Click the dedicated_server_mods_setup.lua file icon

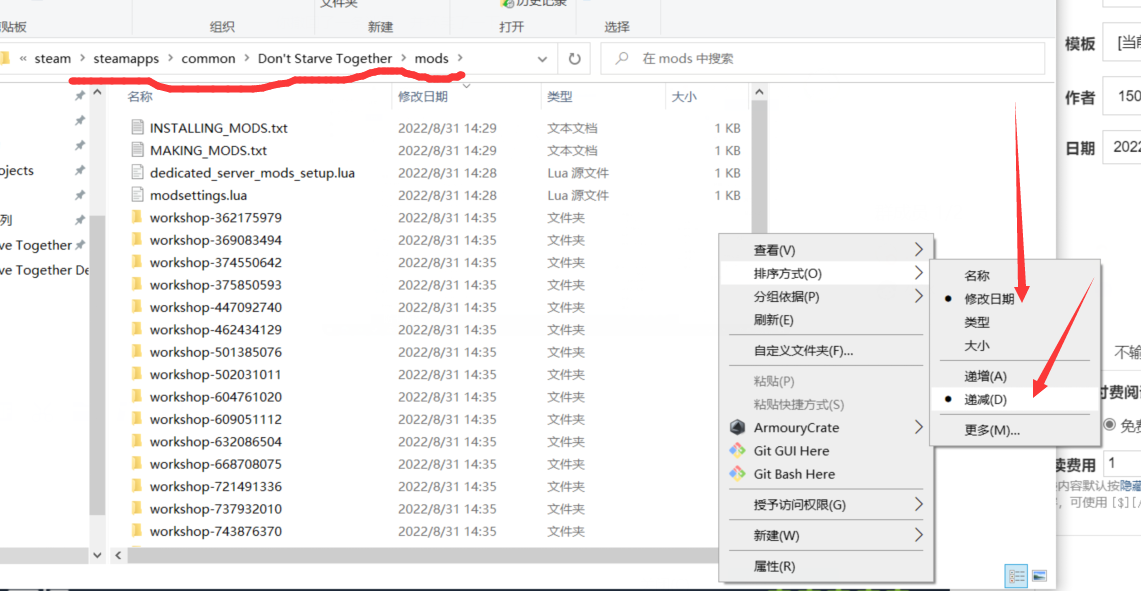(x=138, y=172)
